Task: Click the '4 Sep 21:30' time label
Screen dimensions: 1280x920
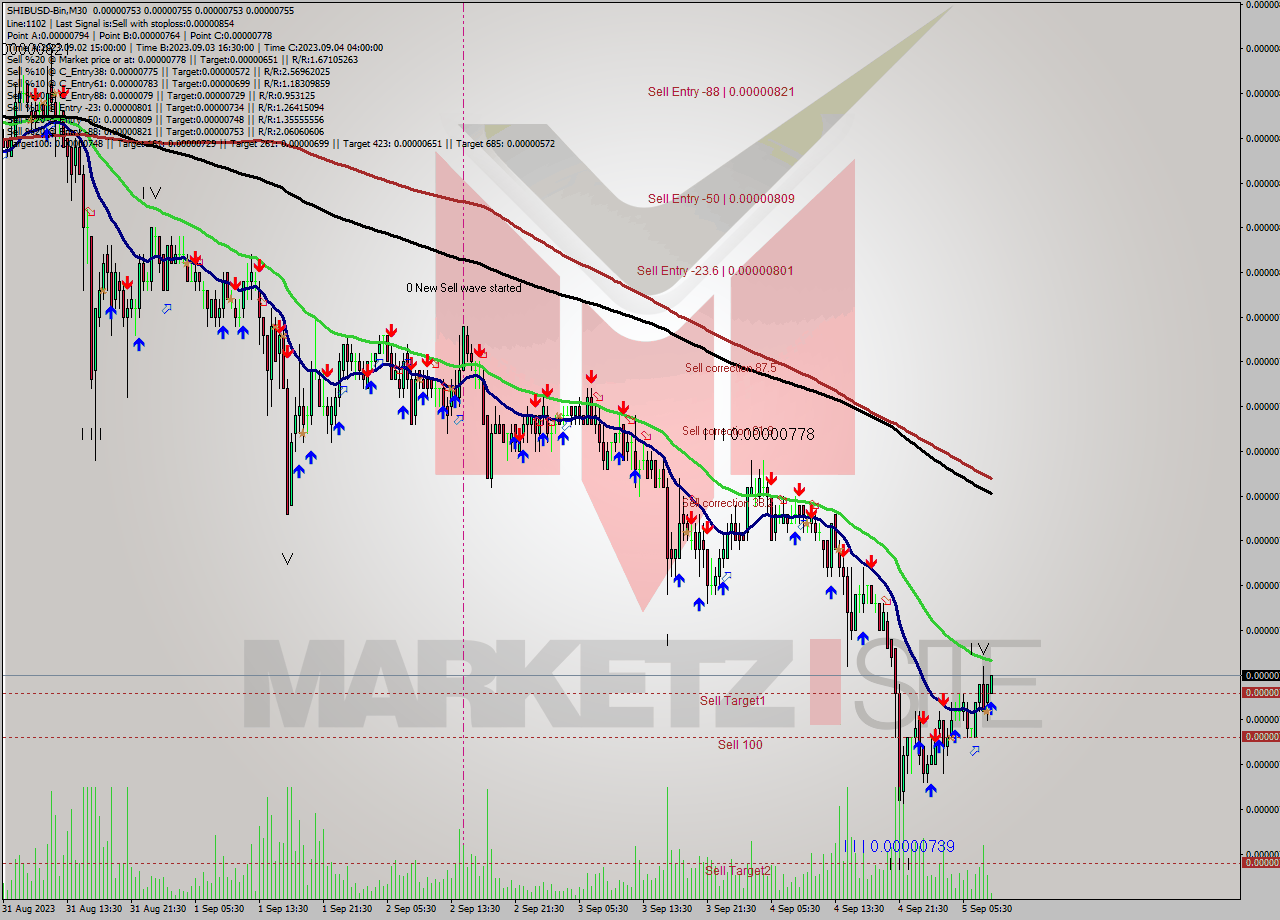Action: (x=923, y=909)
